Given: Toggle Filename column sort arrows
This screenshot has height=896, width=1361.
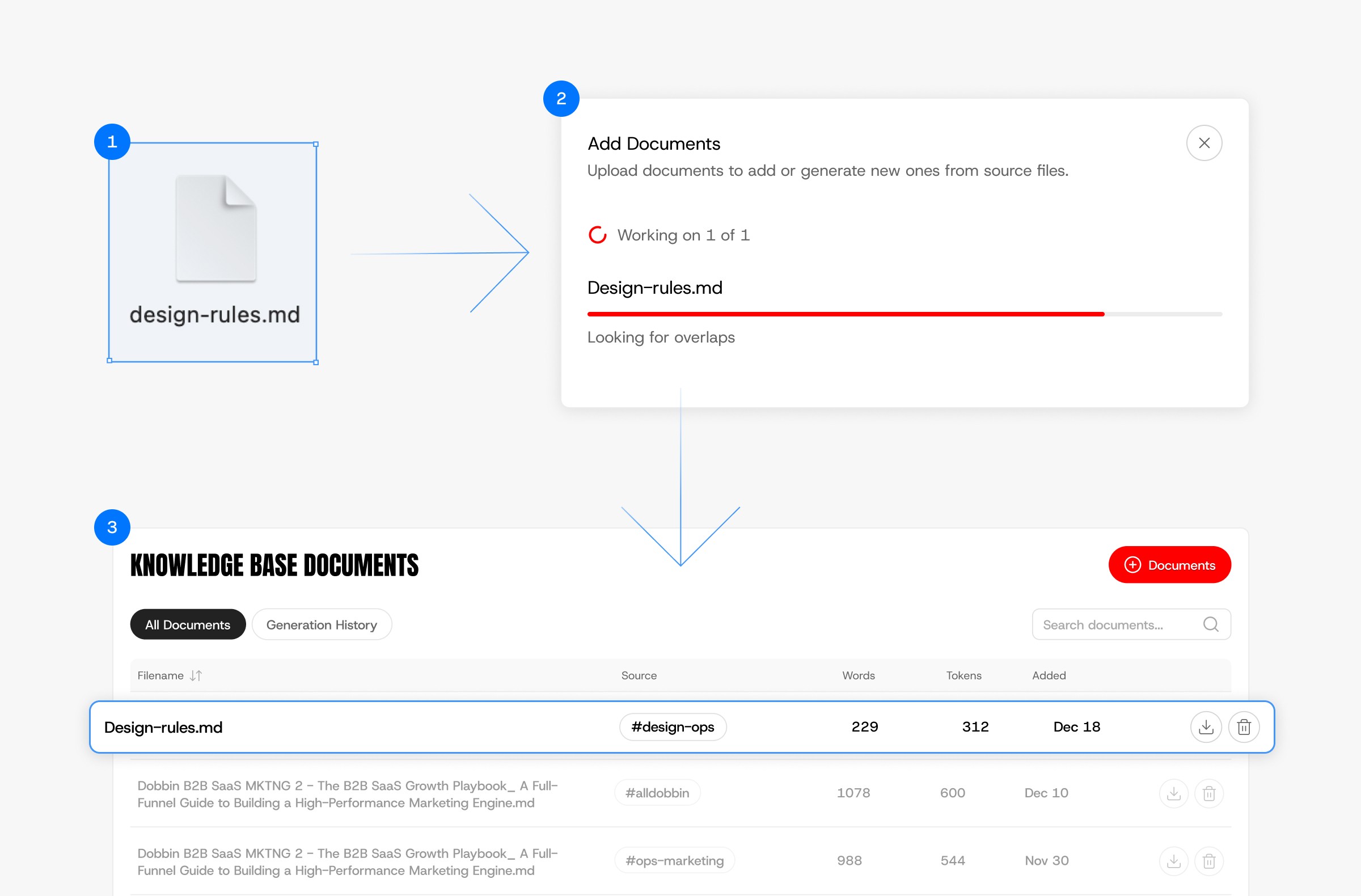Looking at the screenshot, I should [196, 675].
